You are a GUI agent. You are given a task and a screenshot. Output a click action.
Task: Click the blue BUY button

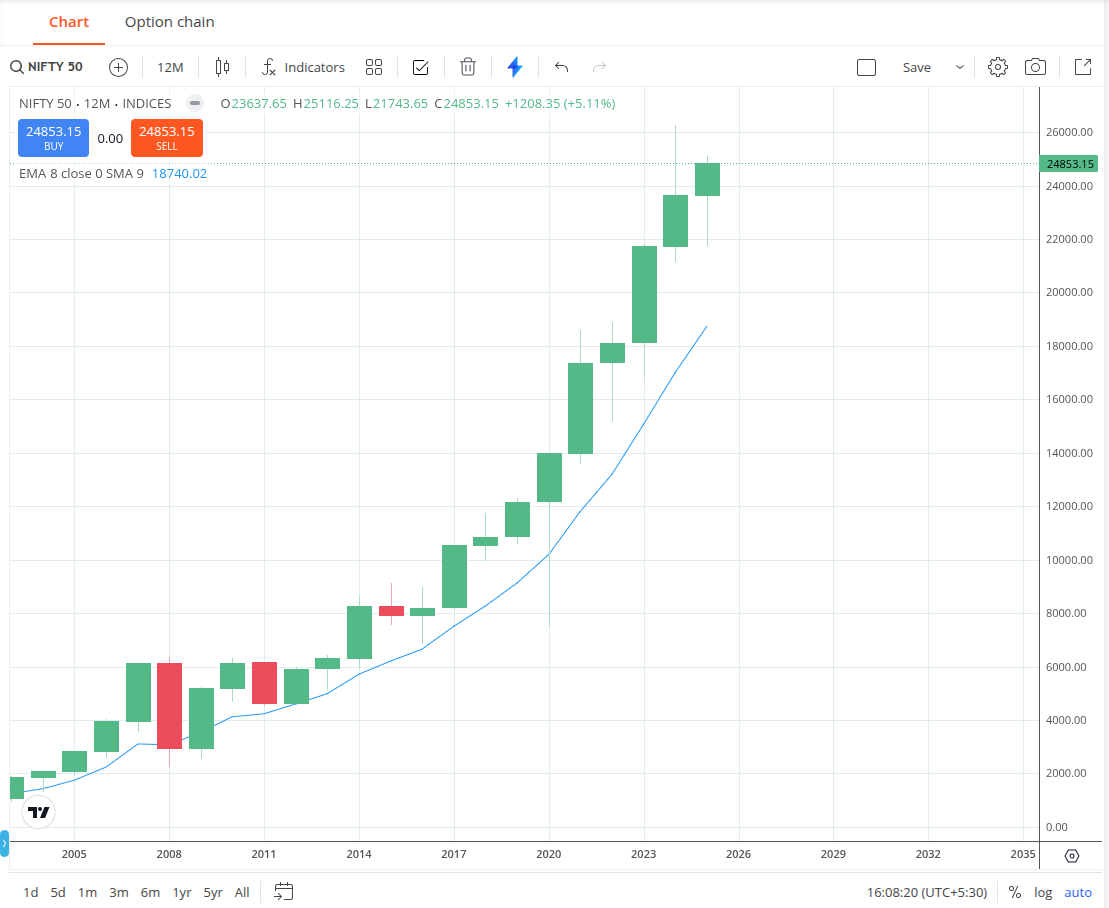coord(54,138)
